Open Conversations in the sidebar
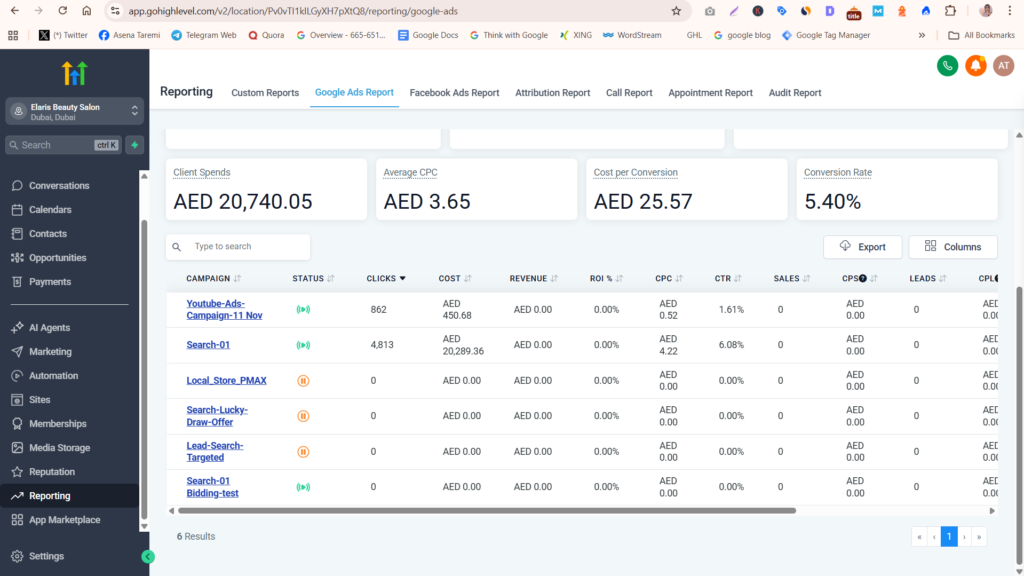The image size is (1024, 576). 59,185
